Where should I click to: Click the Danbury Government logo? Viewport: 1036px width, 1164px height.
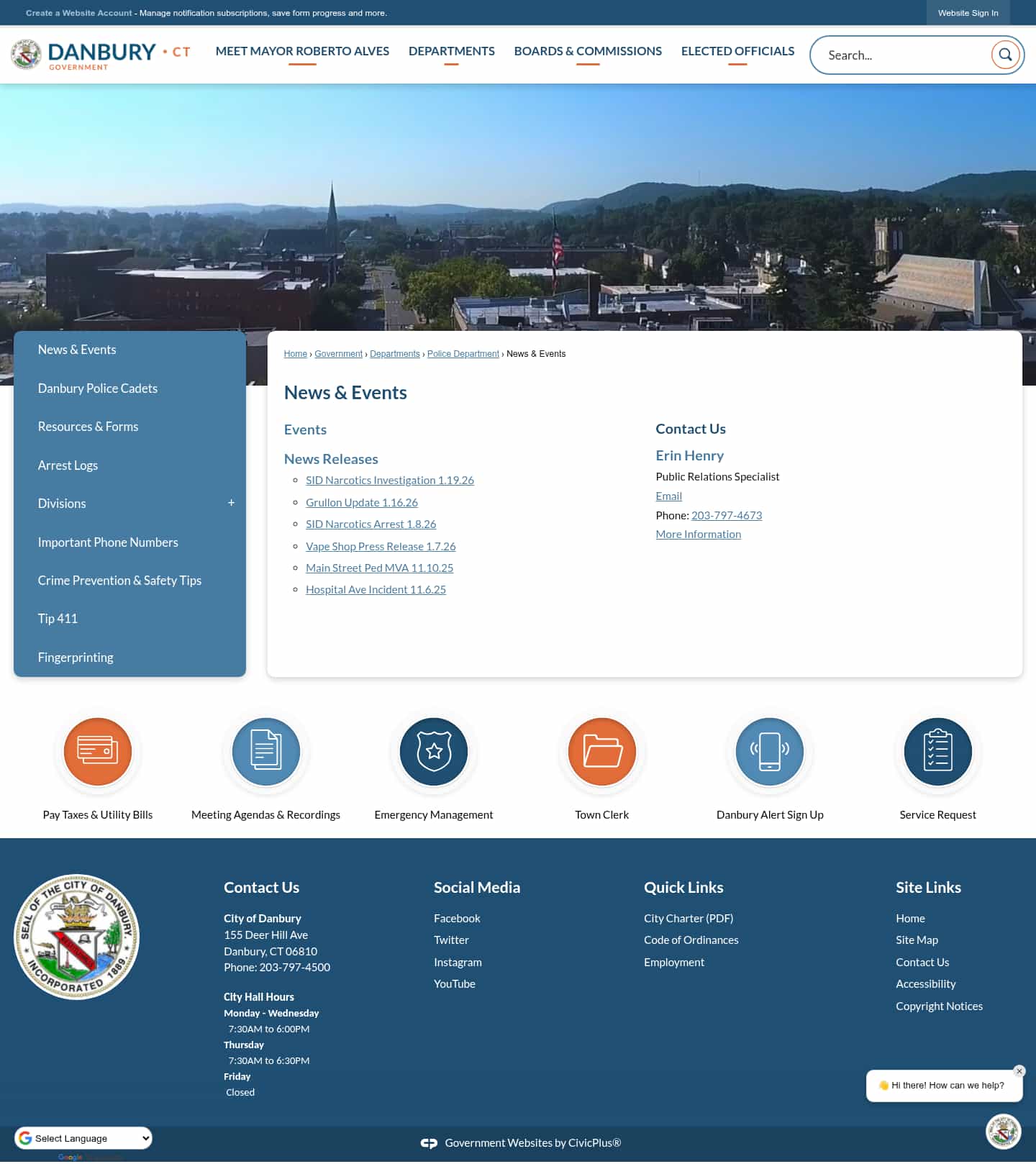[101, 55]
